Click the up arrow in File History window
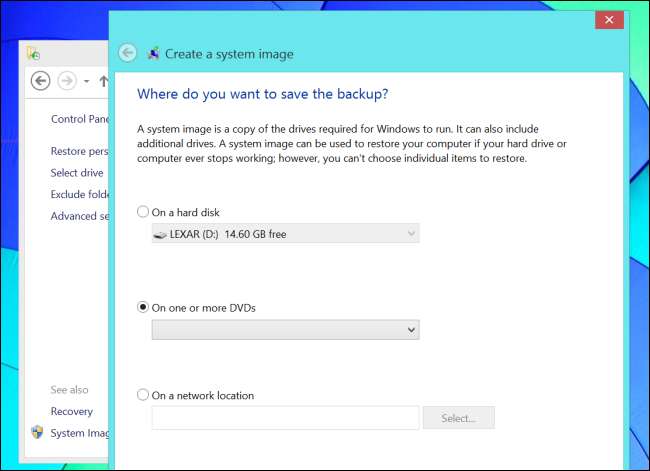650x471 pixels. [x=104, y=81]
